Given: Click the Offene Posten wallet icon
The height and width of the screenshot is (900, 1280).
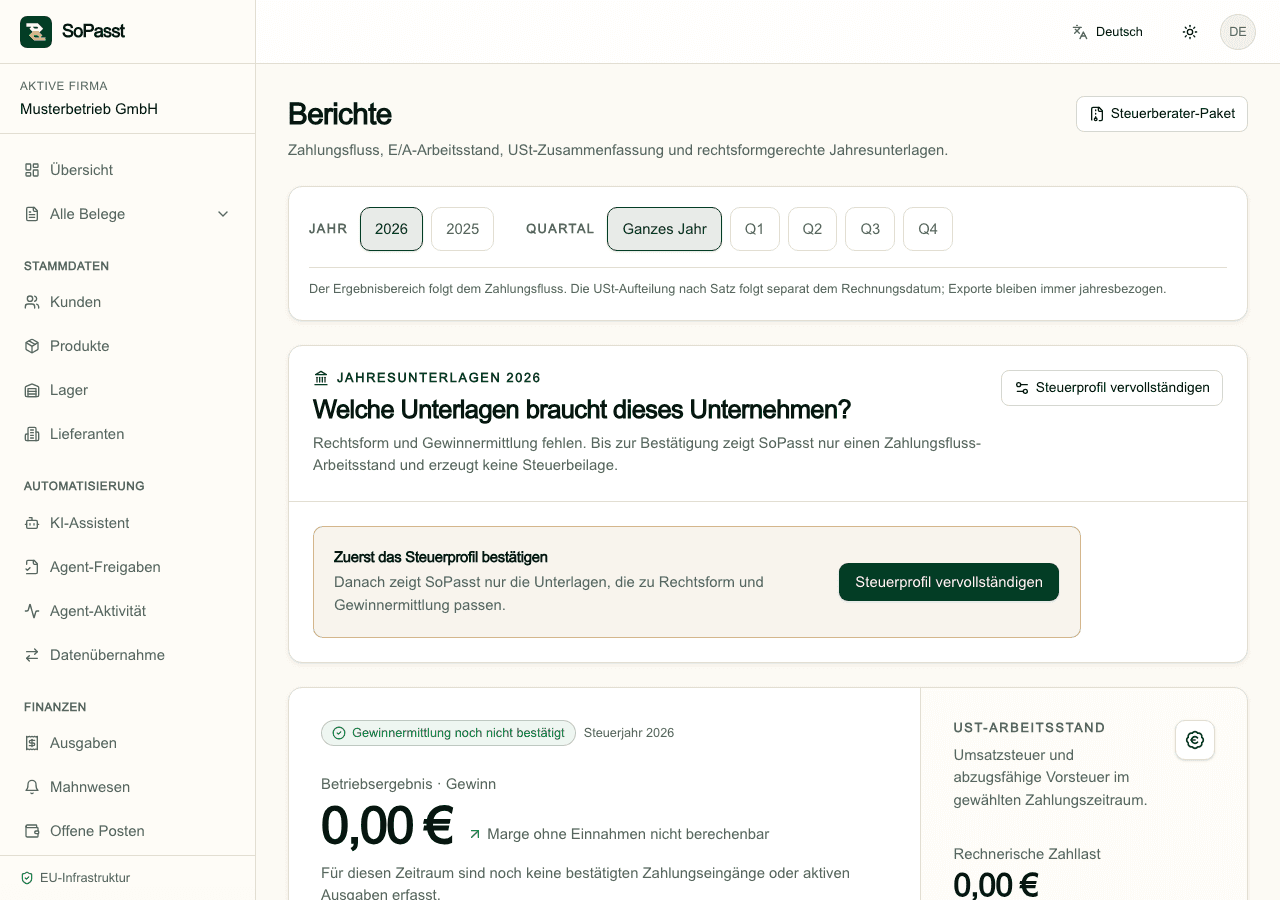Looking at the screenshot, I should point(32,831).
